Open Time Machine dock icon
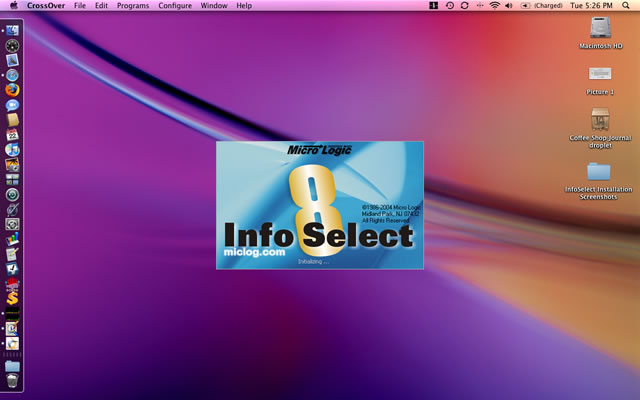Viewport: 640px width, 400px height. coord(12,194)
